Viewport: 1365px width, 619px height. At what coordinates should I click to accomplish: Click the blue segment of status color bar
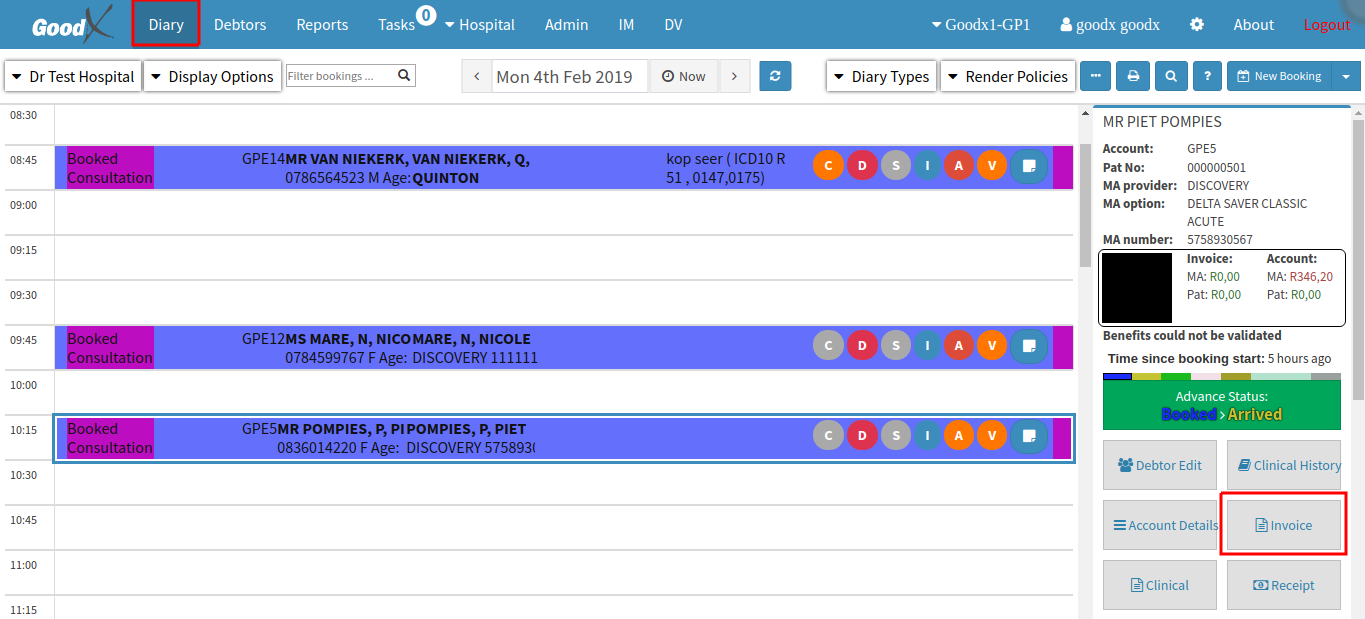coord(1117,376)
